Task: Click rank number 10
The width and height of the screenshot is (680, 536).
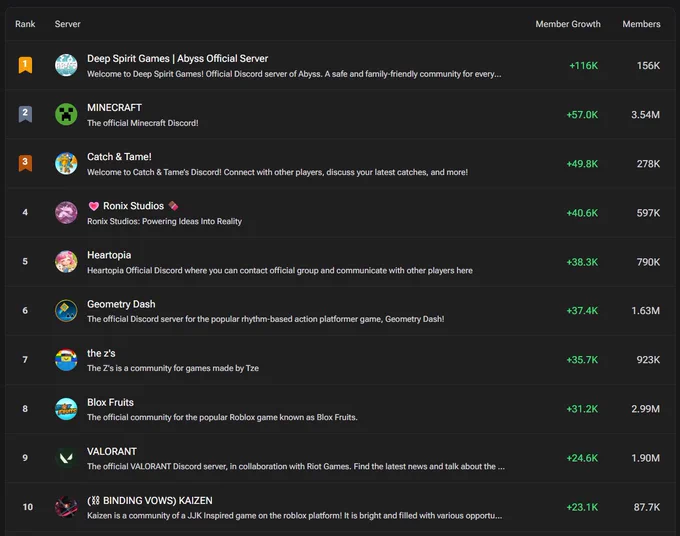Action: click(x=28, y=507)
